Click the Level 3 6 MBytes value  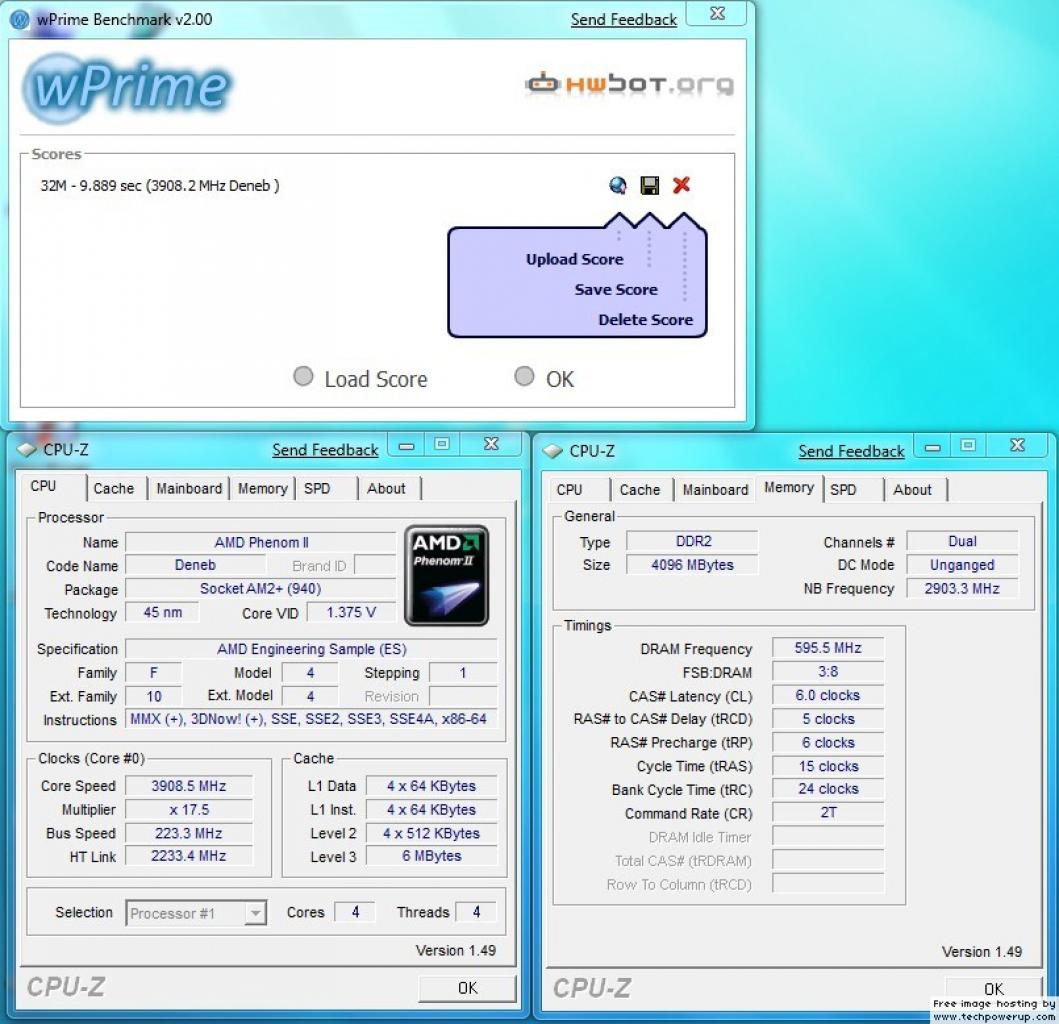click(432, 856)
